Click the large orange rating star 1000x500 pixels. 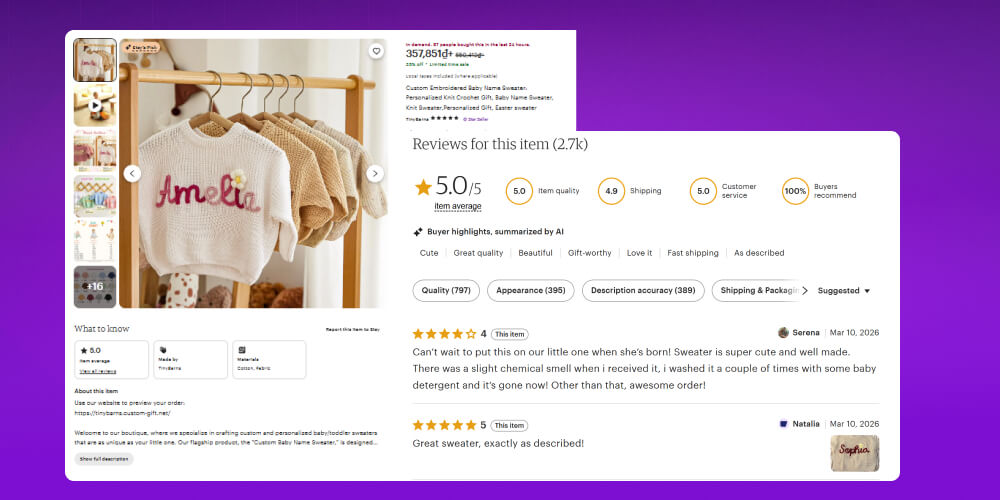point(423,187)
